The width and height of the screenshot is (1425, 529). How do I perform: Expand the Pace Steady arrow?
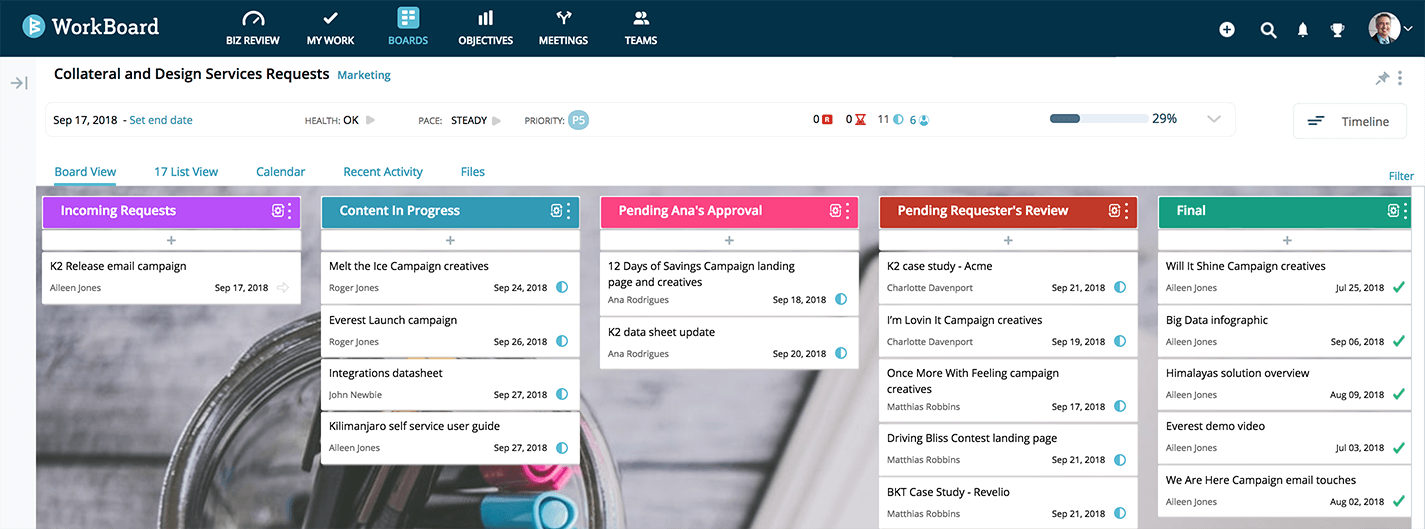click(497, 120)
